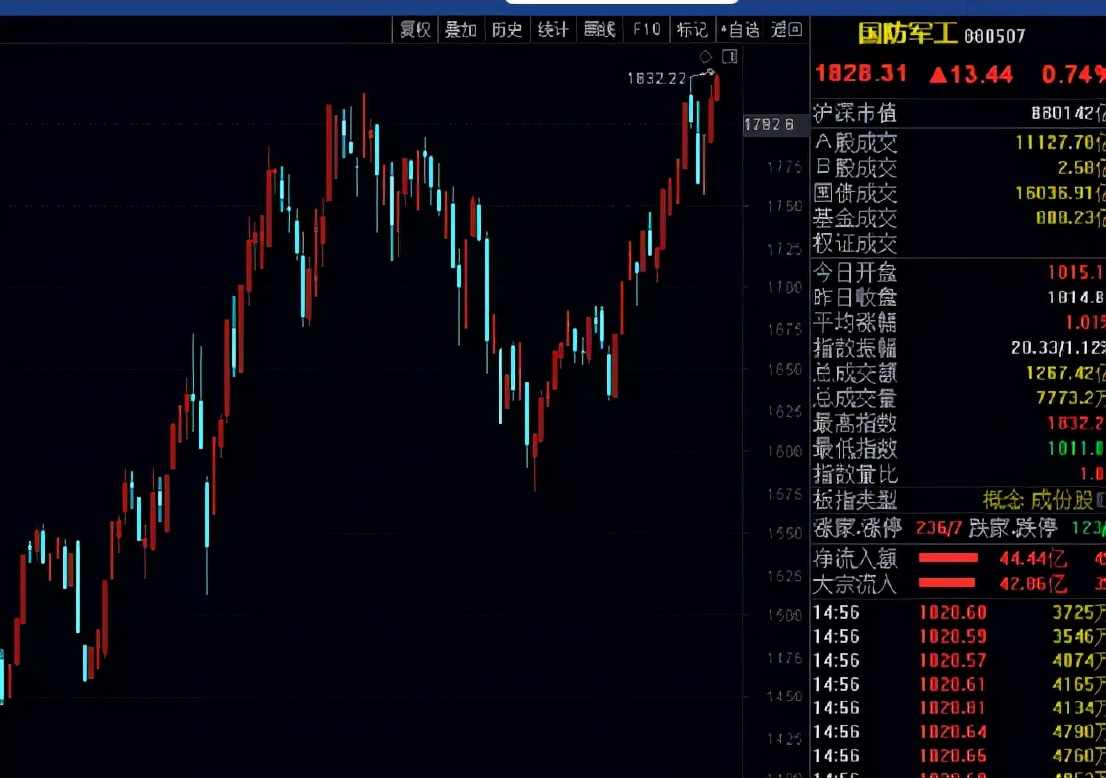Select the tick row priced 1020.64
The height and width of the screenshot is (778, 1106).
pos(959,732)
